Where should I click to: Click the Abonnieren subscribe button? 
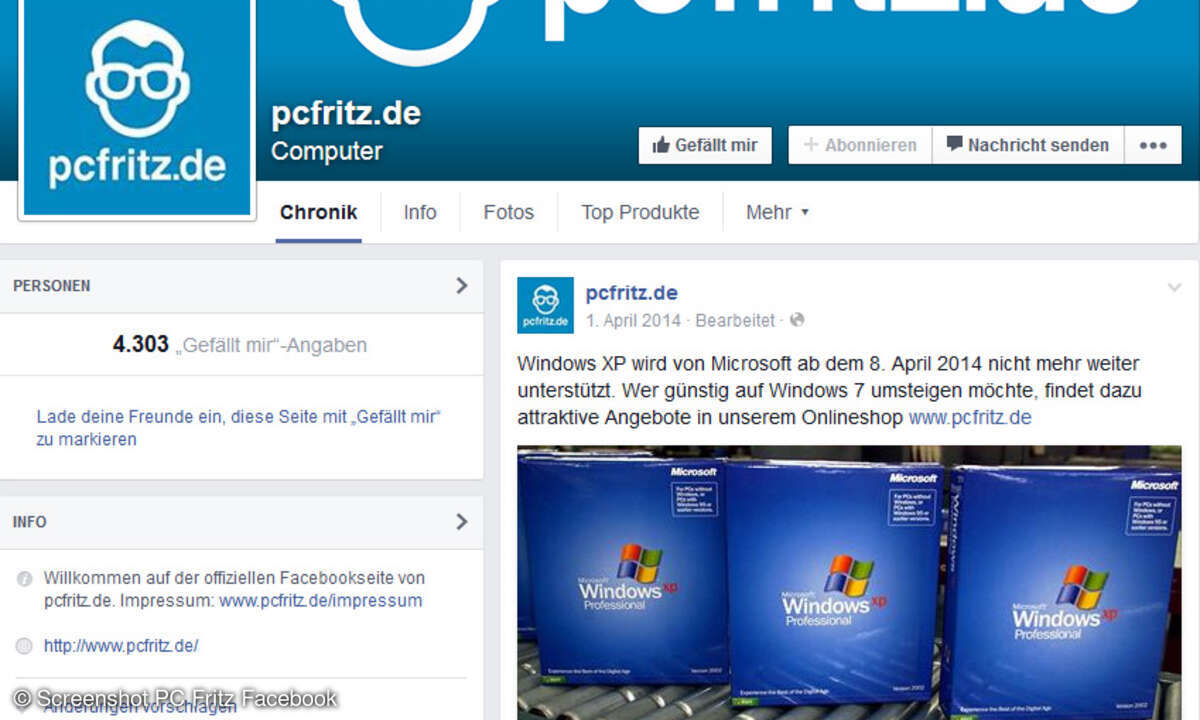pyautogui.click(x=860, y=145)
